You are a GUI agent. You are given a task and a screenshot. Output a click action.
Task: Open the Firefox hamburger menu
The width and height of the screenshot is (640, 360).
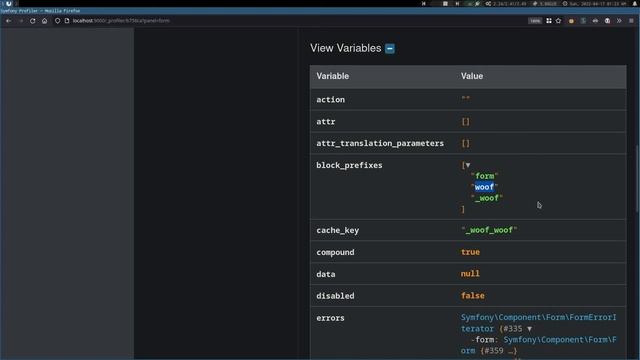(631, 21)
